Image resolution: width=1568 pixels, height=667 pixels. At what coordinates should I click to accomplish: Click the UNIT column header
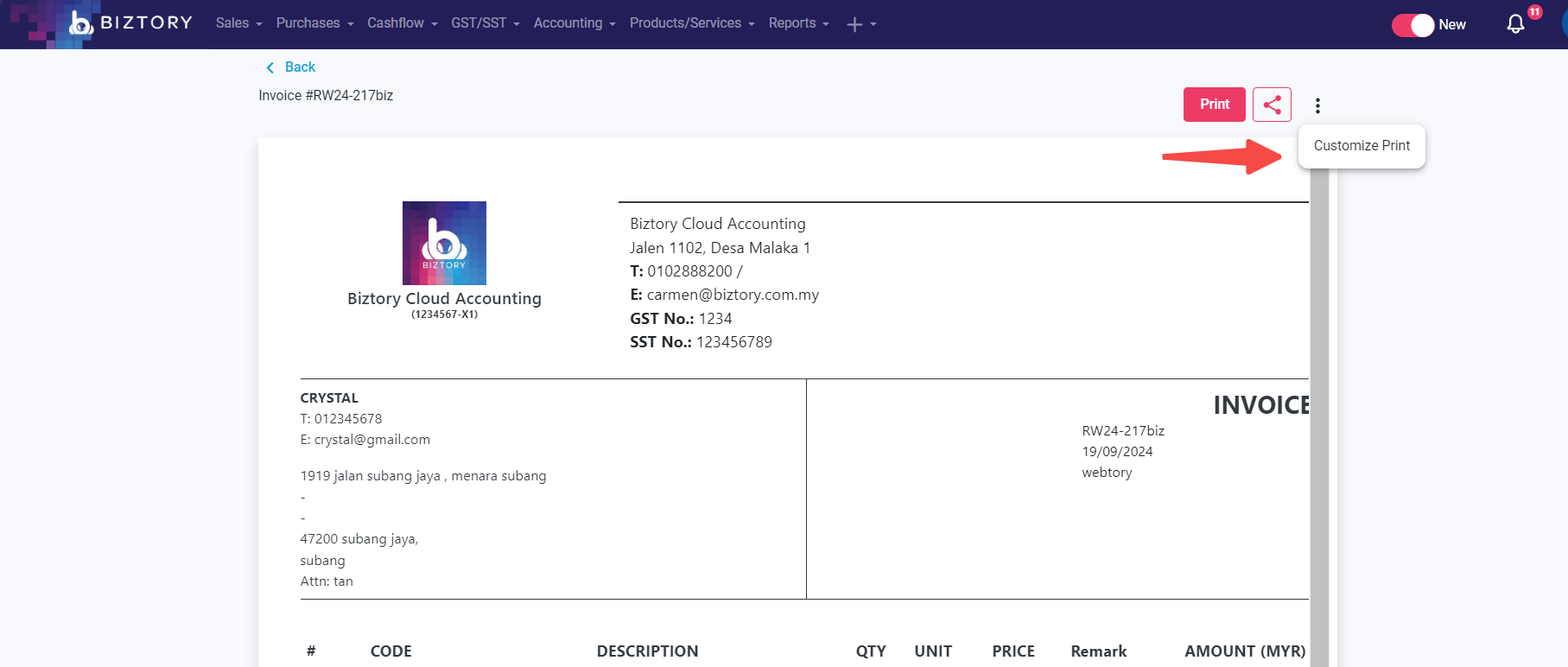click(x=933, y=651)
